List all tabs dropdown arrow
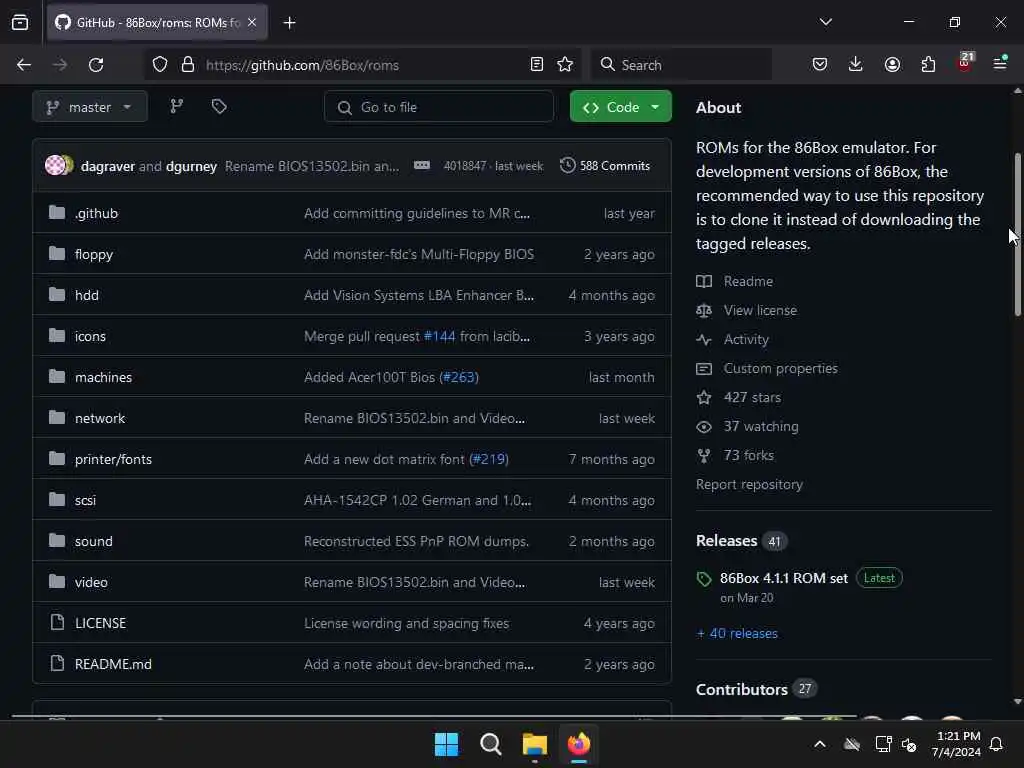This screenshot has height=768, width=1024. tap(826, 22)
